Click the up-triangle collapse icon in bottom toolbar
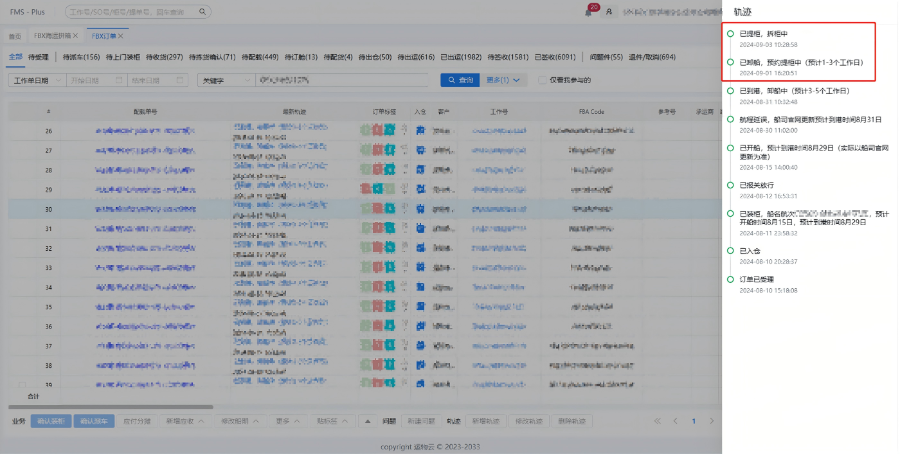 point(367,421)
